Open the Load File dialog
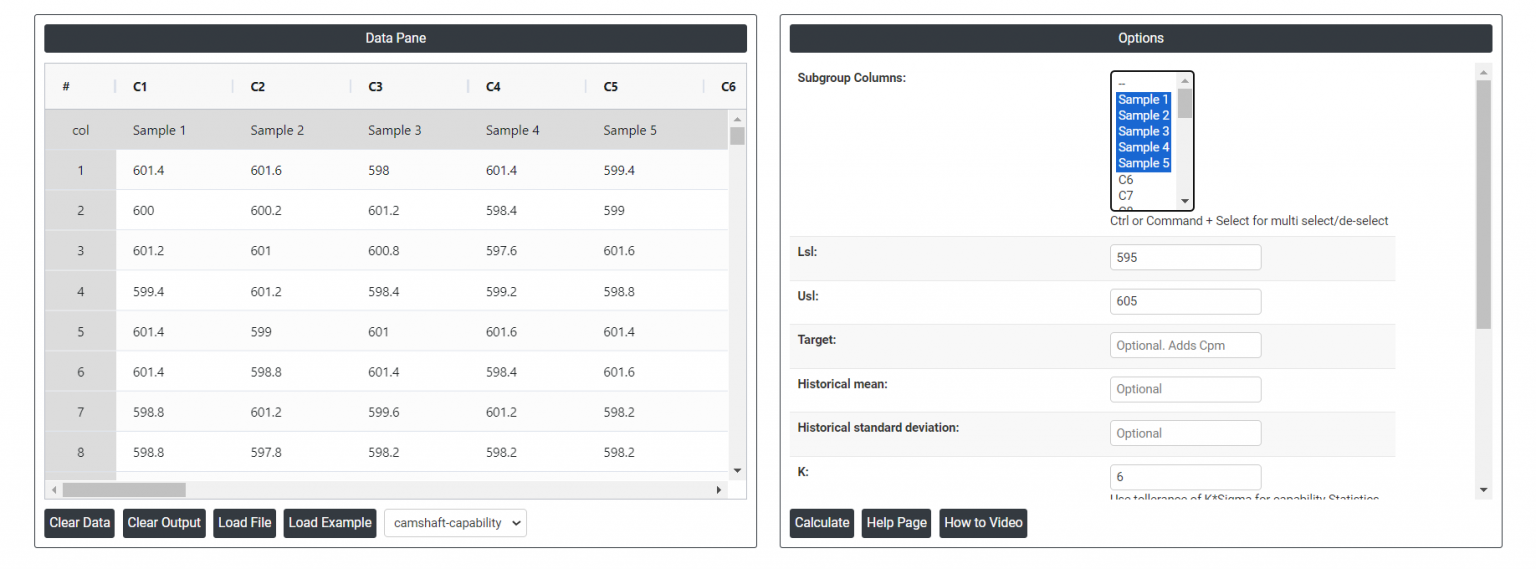Screen dimensions: 1536x569 (x=245, y=523)
